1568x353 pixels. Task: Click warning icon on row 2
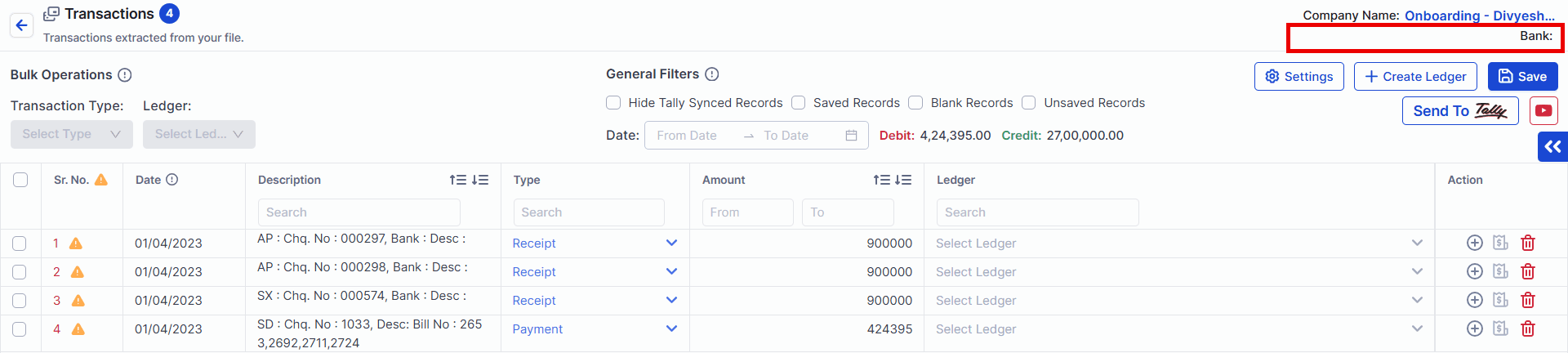(x=78, y=272)
